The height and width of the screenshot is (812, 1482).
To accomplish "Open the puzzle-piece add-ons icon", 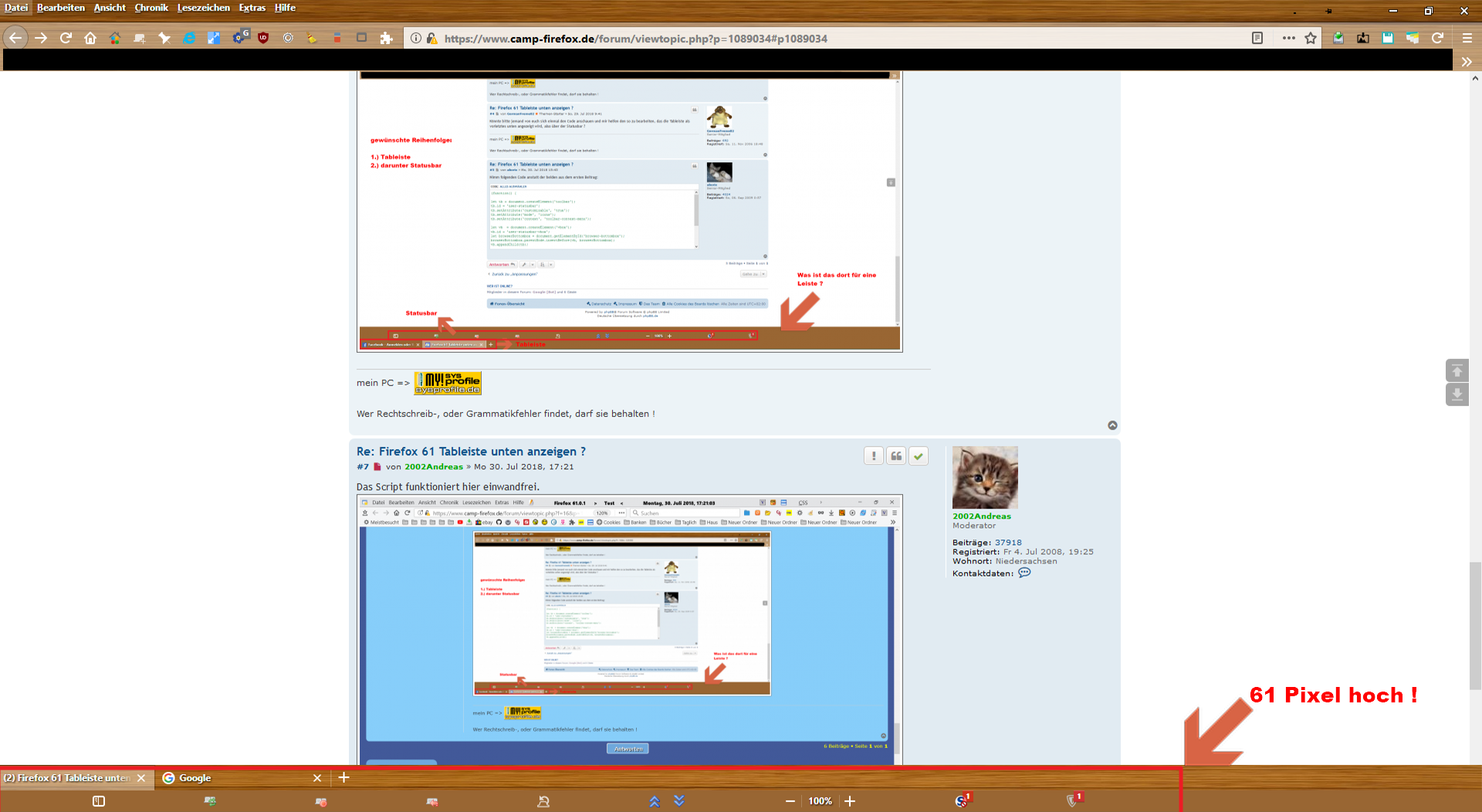I will 387,38.
